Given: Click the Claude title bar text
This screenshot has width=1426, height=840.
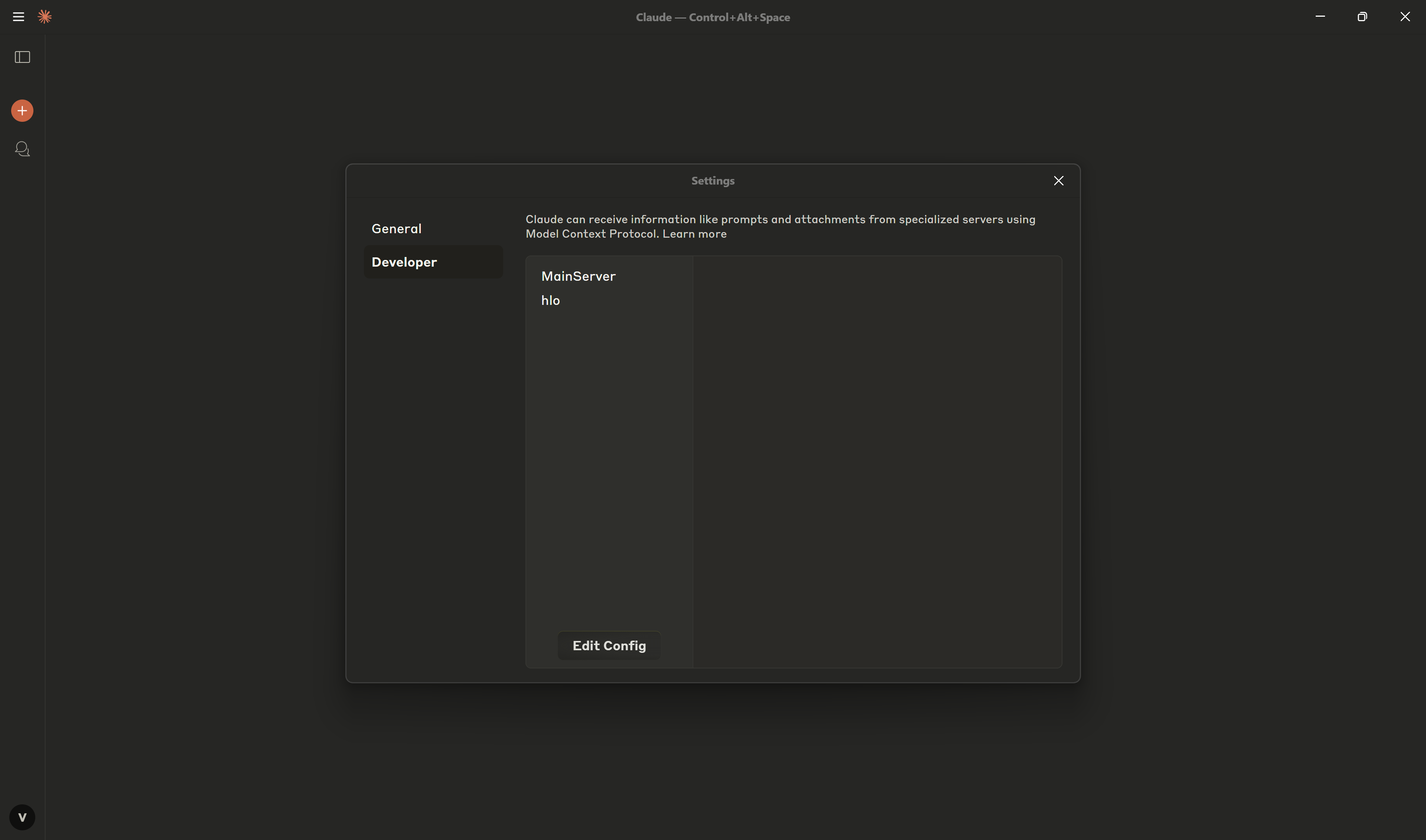Looking at the screenshot, I should point(712,17).
